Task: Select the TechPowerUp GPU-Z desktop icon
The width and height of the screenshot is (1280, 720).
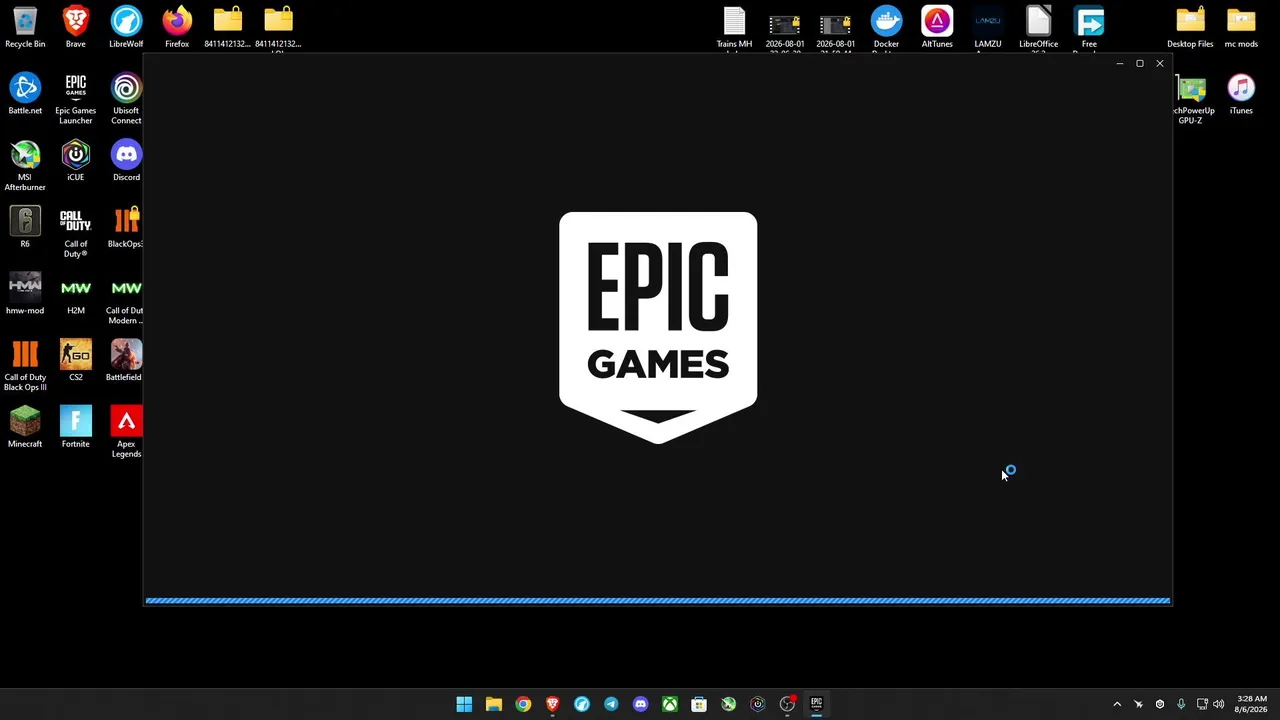Action: pyautogui.click(x=1193, y=99)
